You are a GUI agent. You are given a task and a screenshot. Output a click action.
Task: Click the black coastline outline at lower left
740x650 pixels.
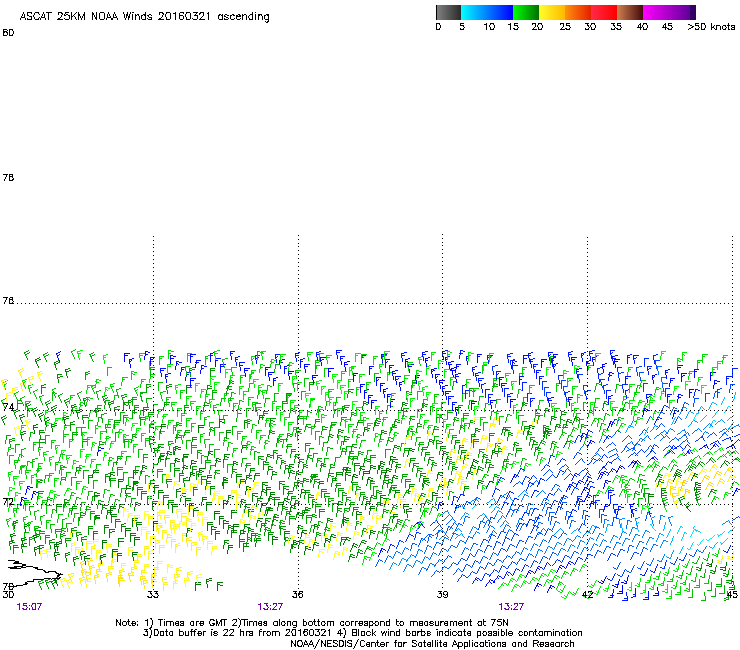[x=34, y=573]
